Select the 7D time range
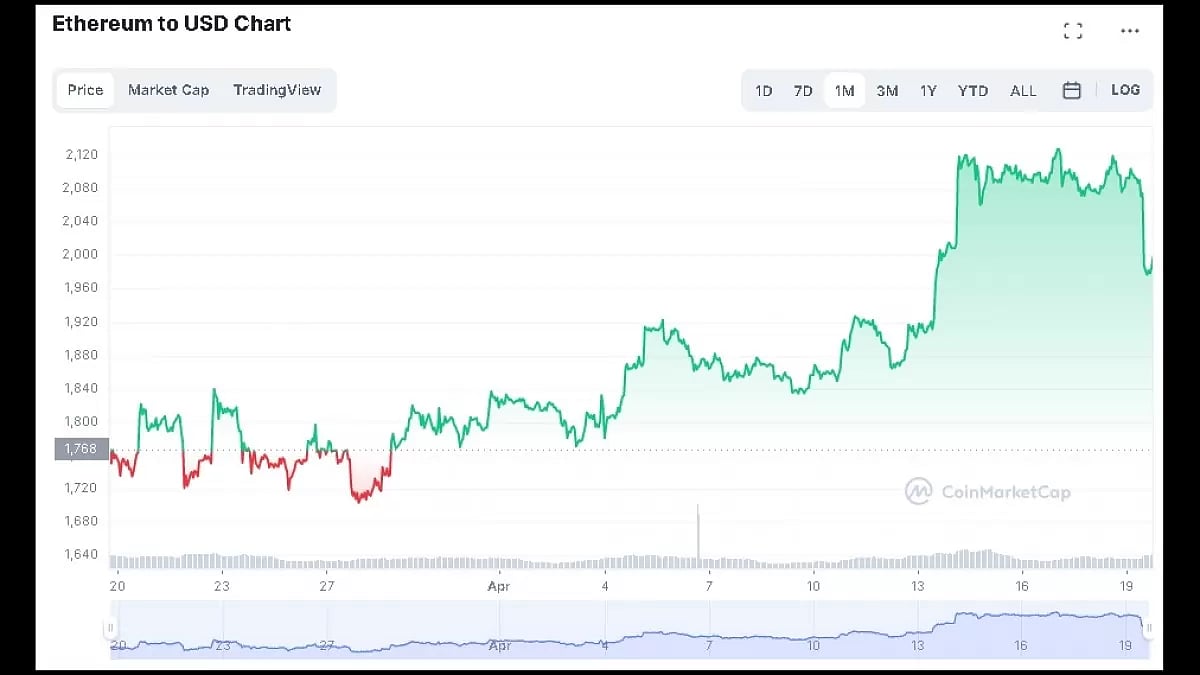1200x675 pixels. (x=802, y=90)
